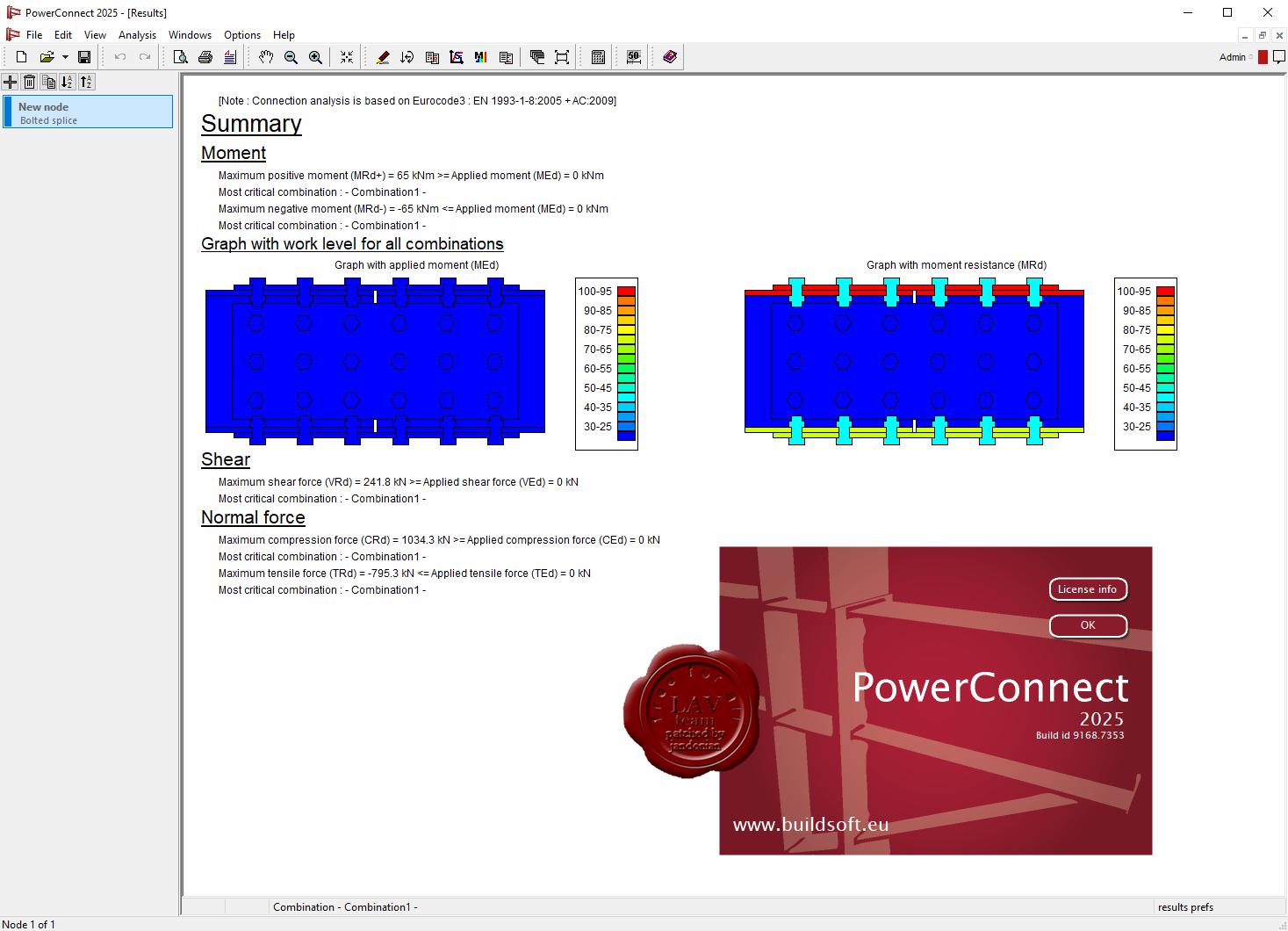Click the Normal force heading

point(253,517)
